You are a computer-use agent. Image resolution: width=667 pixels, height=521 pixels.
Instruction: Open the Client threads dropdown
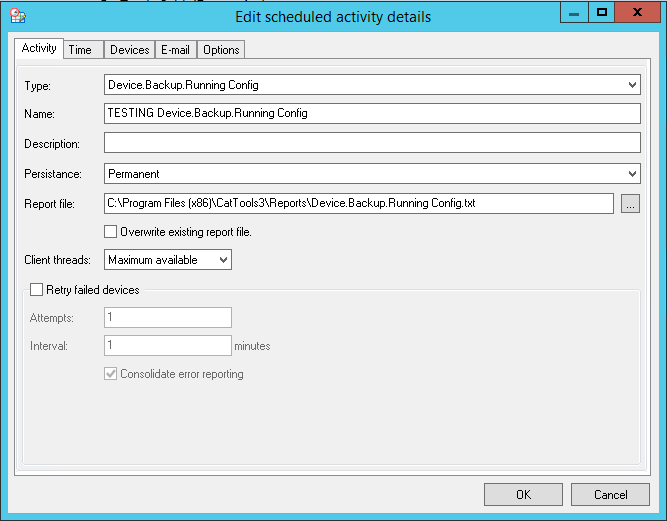point(223,259)
